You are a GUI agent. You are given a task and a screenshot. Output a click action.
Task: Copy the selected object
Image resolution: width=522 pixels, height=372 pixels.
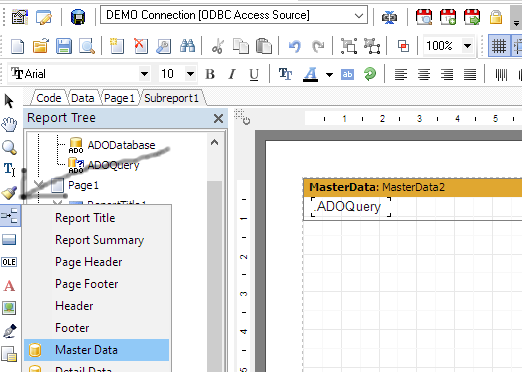click(x=241, y=46)
